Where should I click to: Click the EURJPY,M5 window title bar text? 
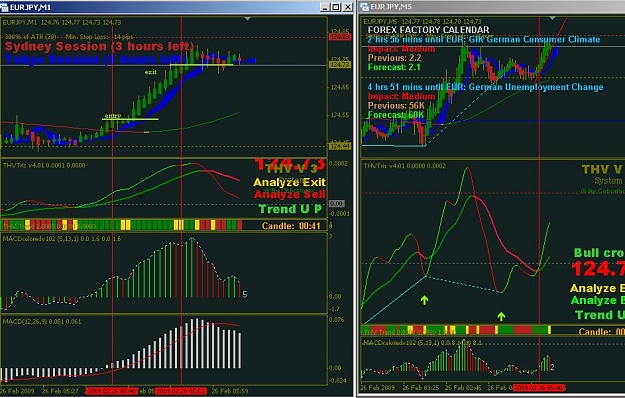(x=391, y=7)
